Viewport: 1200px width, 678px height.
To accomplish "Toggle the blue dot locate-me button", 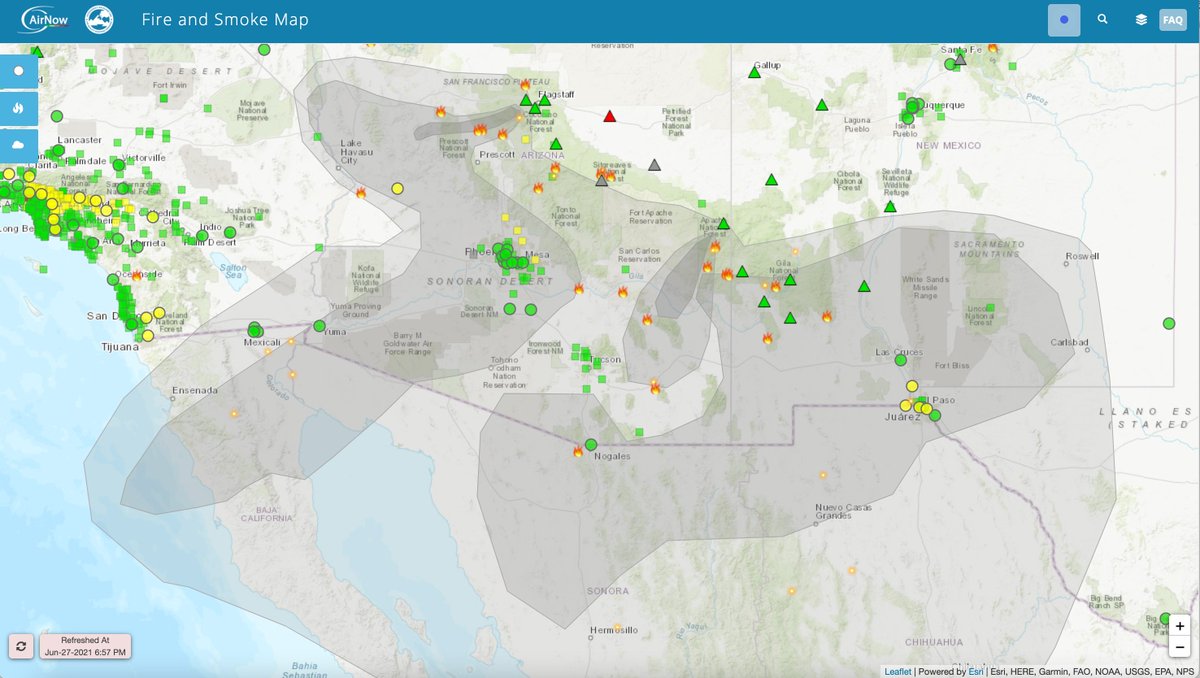I will [x=1064, y=19].
